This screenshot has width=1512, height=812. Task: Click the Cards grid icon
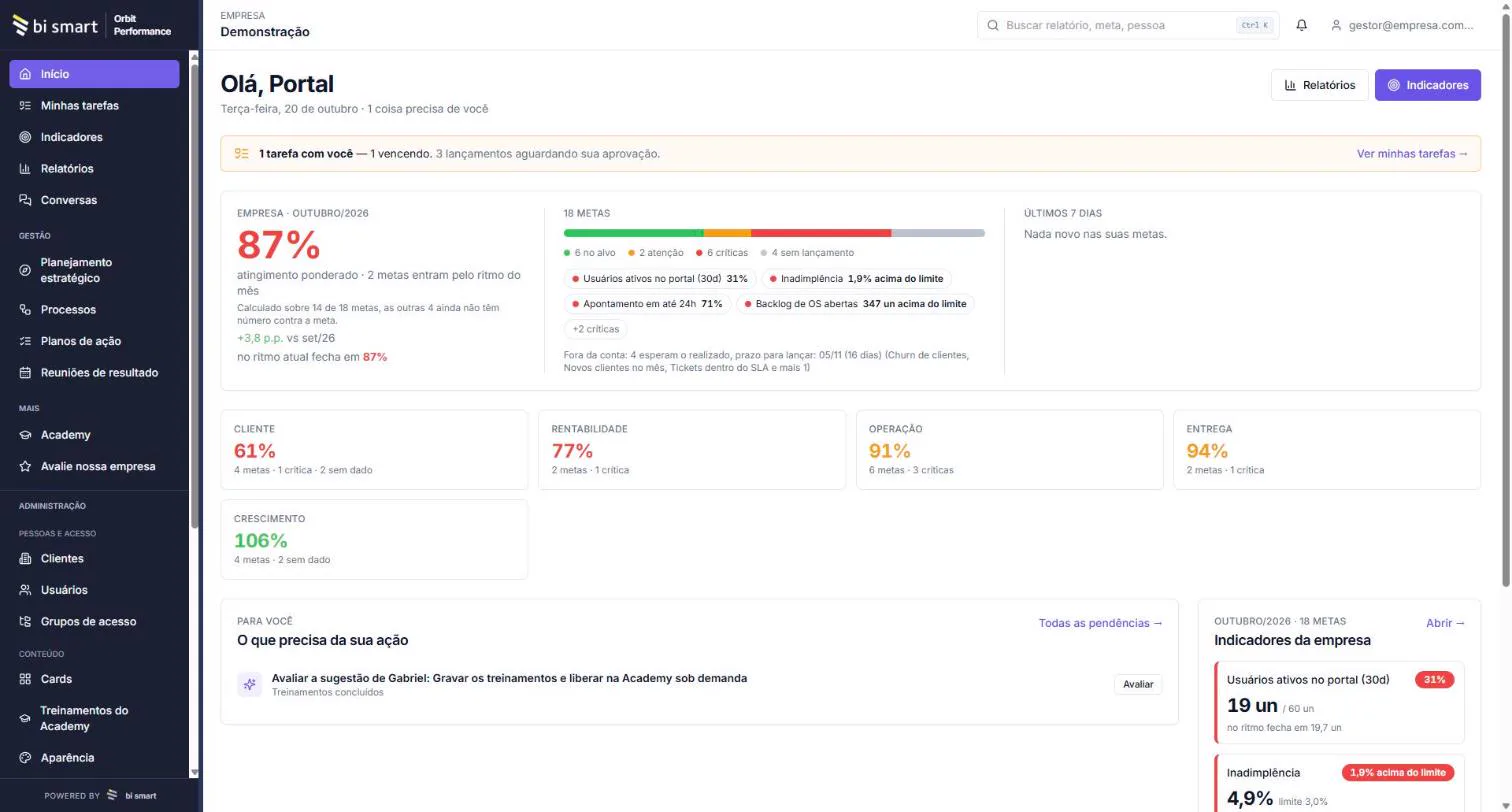(26, 679)
